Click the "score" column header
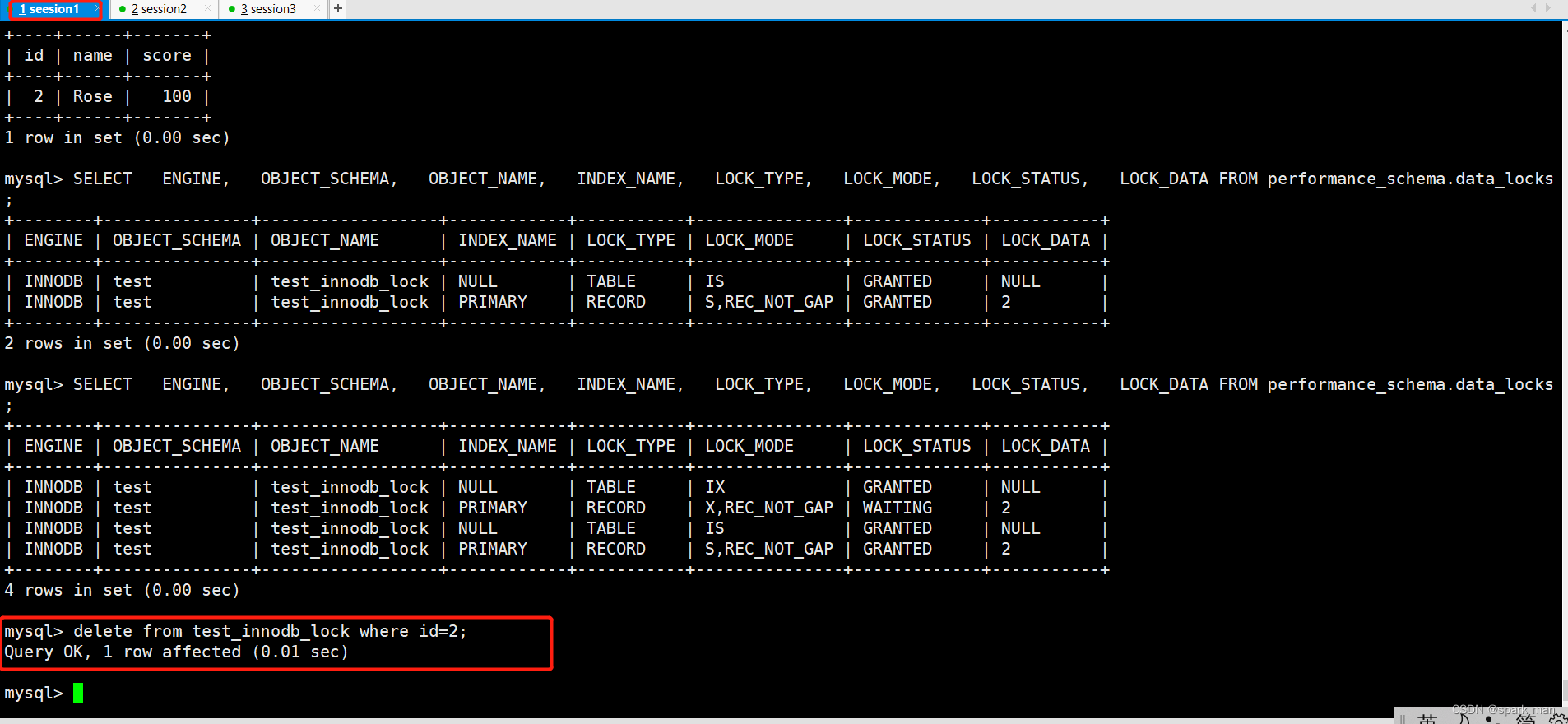 (x=167, y=55)
